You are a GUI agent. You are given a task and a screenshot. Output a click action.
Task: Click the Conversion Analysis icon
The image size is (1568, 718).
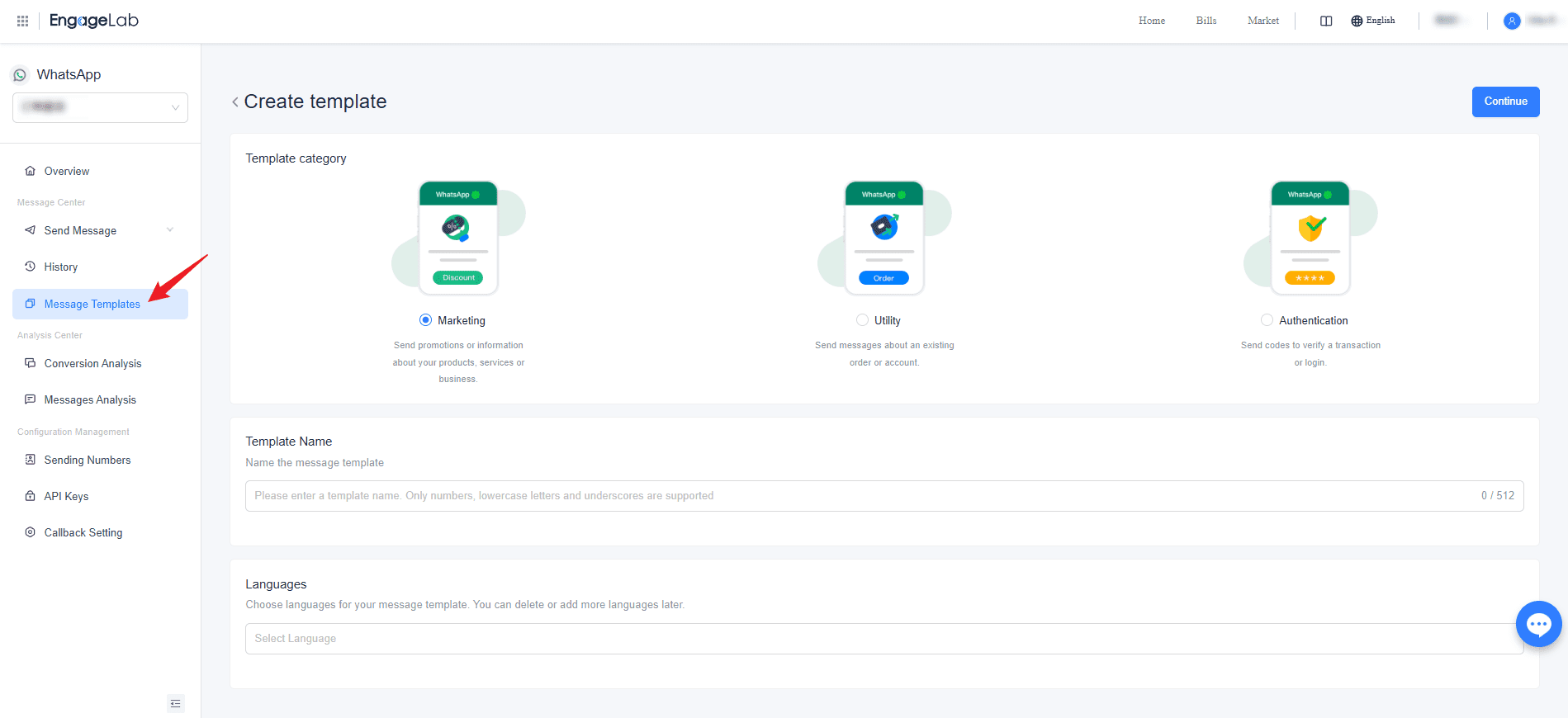[x=31, y=363]
